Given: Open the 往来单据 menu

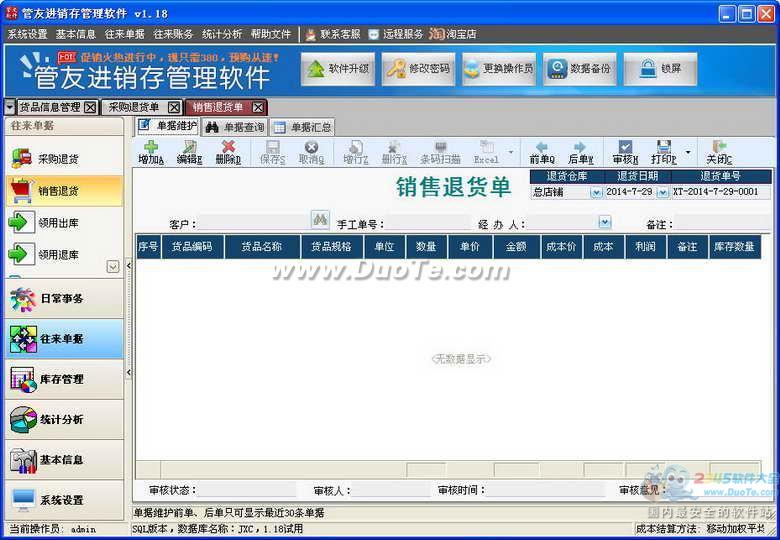Looking at the screenshot, I should (124, 34).
